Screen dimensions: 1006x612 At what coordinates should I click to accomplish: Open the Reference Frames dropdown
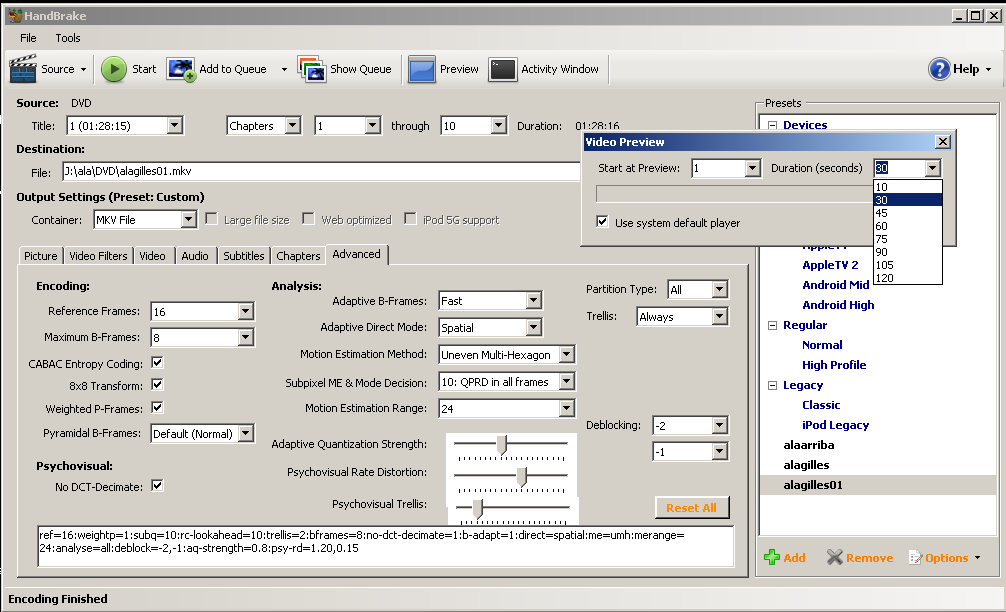click(x=246, y=312)
